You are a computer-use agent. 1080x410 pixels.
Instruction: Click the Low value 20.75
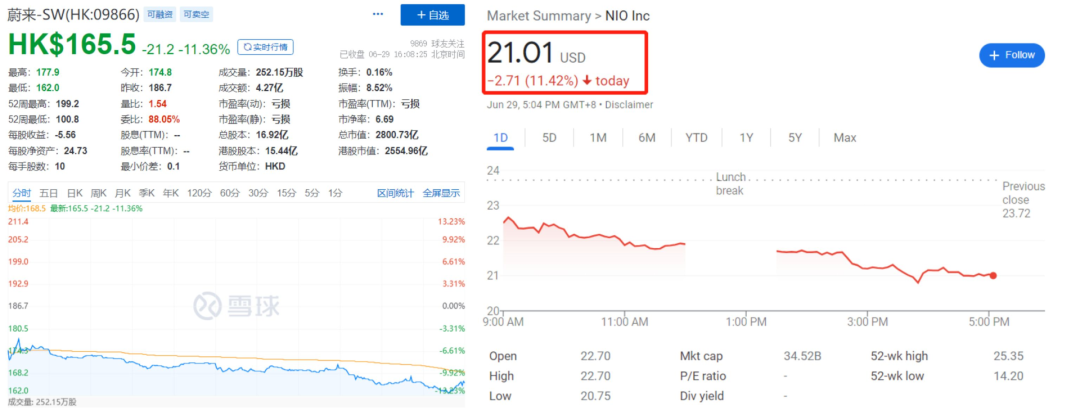coord(594,396)
